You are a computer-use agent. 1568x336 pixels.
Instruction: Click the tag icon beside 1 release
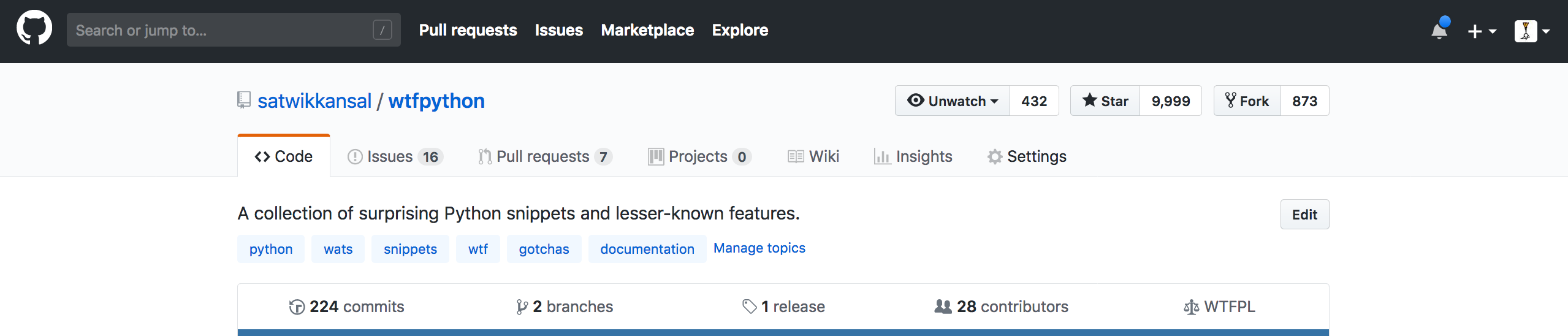point(749,307)
